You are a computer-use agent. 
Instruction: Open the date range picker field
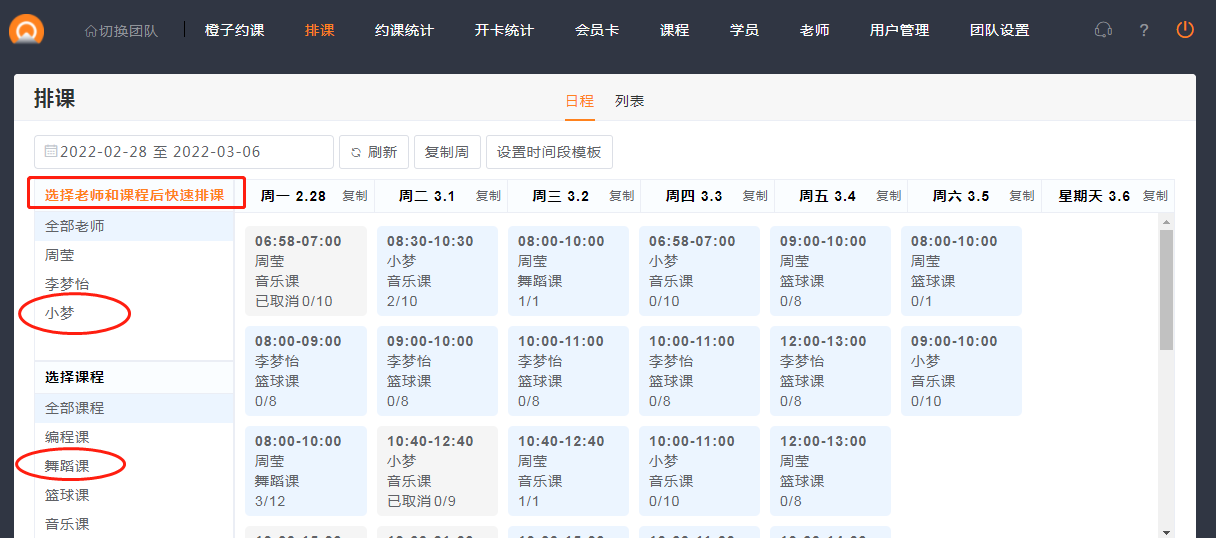click(184, 152)
